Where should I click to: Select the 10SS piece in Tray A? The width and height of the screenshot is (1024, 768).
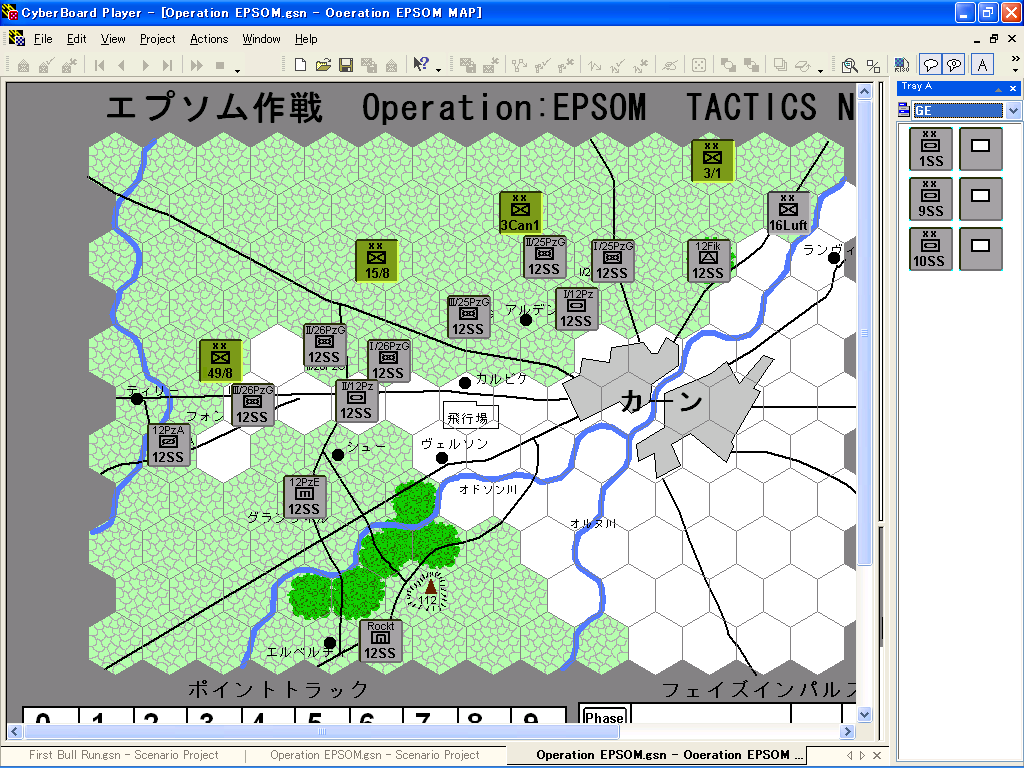coord(931,249)
